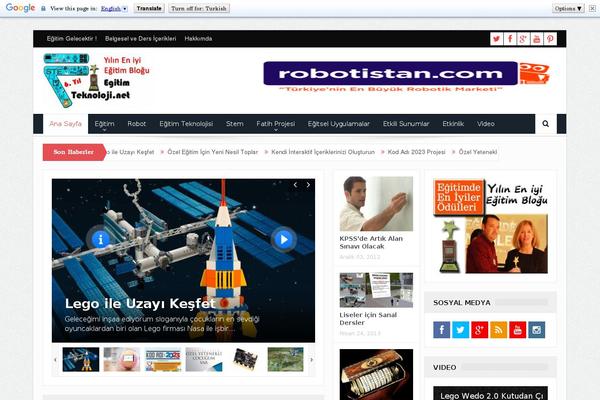Screen dimensions: 600x400
Task: Select the second thumbnail with pink sphere
Action: coord(122,359)
